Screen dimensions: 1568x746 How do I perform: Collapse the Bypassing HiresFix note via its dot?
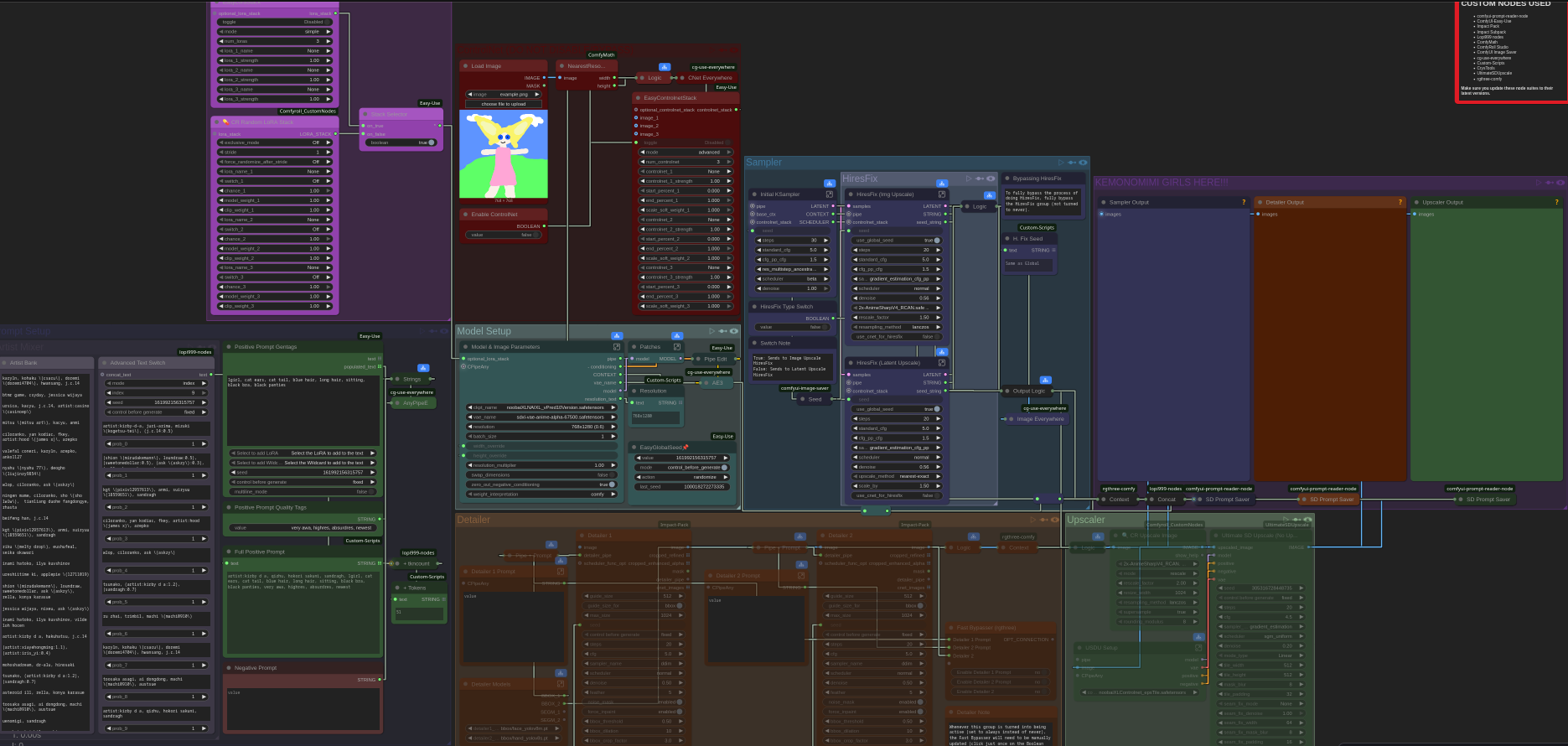(x=1007, y=179)
